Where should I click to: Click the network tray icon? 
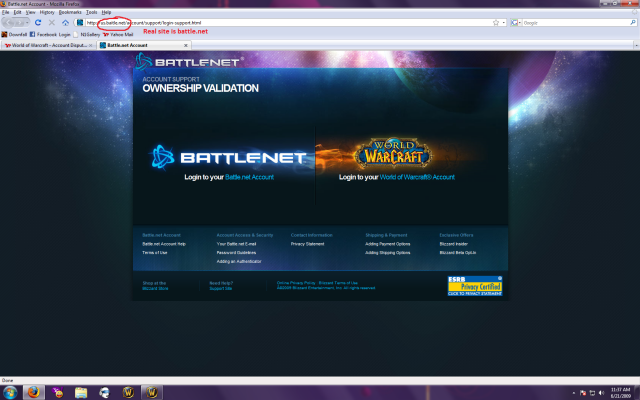tap(592, 393)
